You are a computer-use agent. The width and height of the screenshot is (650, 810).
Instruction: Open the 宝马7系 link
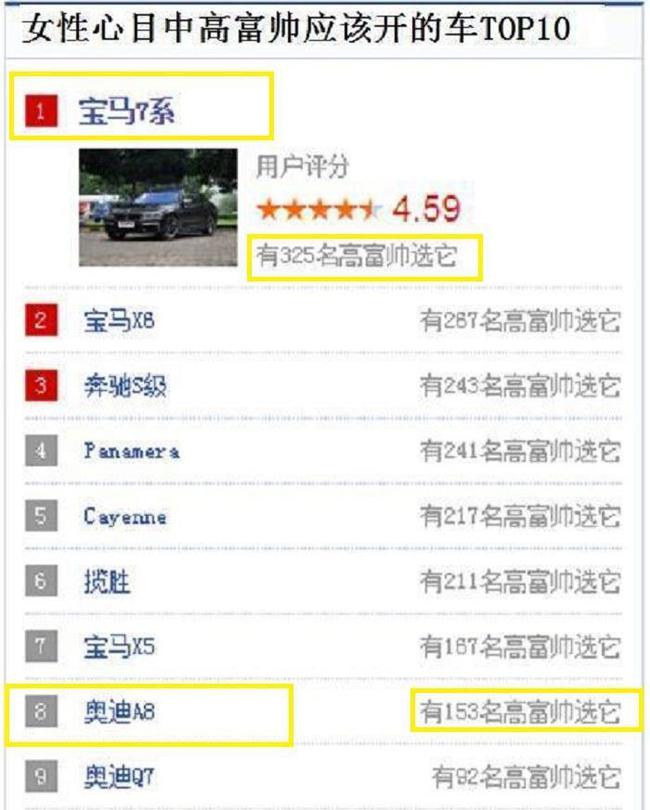click(x=127, y=111)
